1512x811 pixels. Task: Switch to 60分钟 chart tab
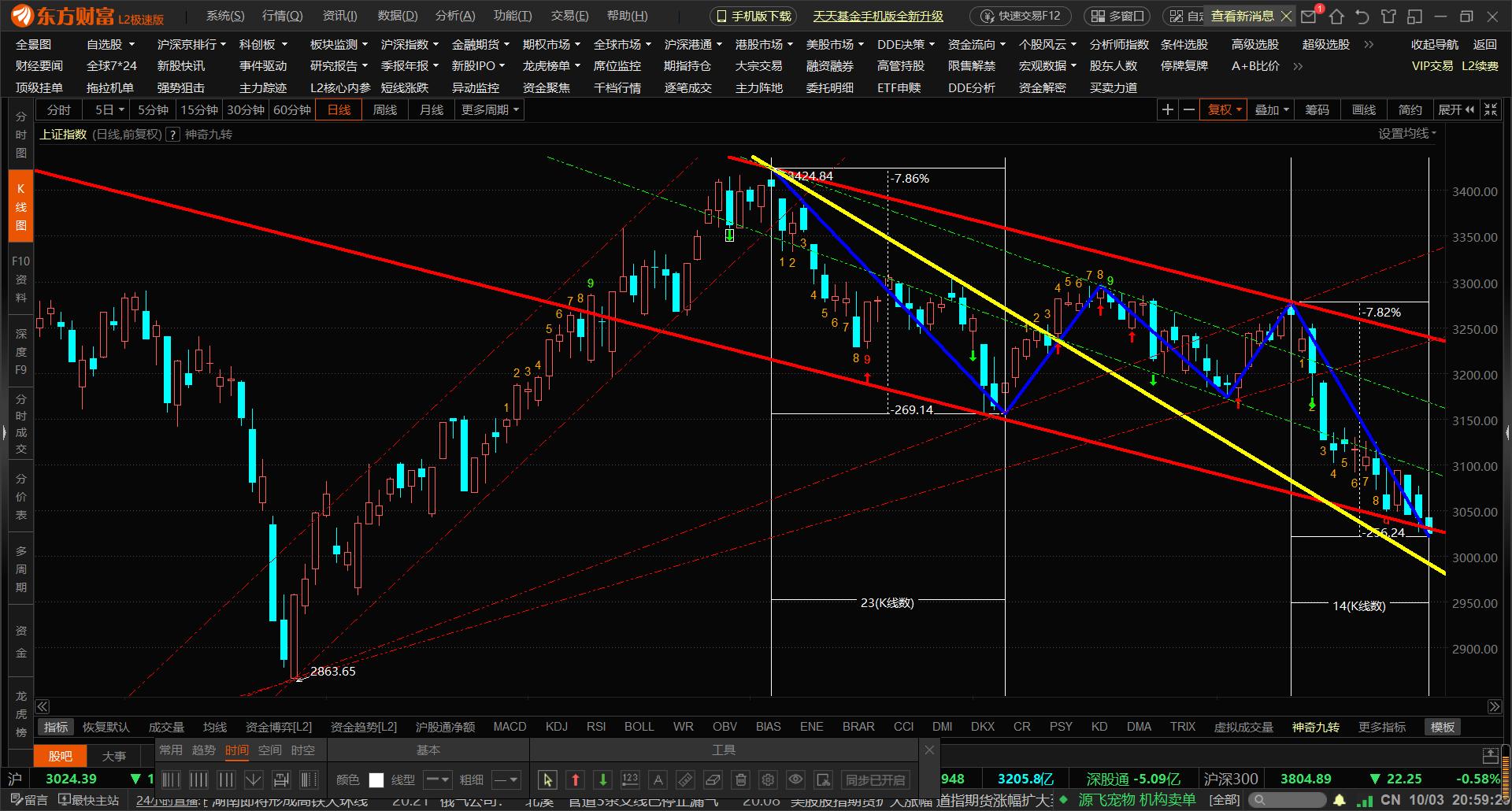[x=292, y=109]
